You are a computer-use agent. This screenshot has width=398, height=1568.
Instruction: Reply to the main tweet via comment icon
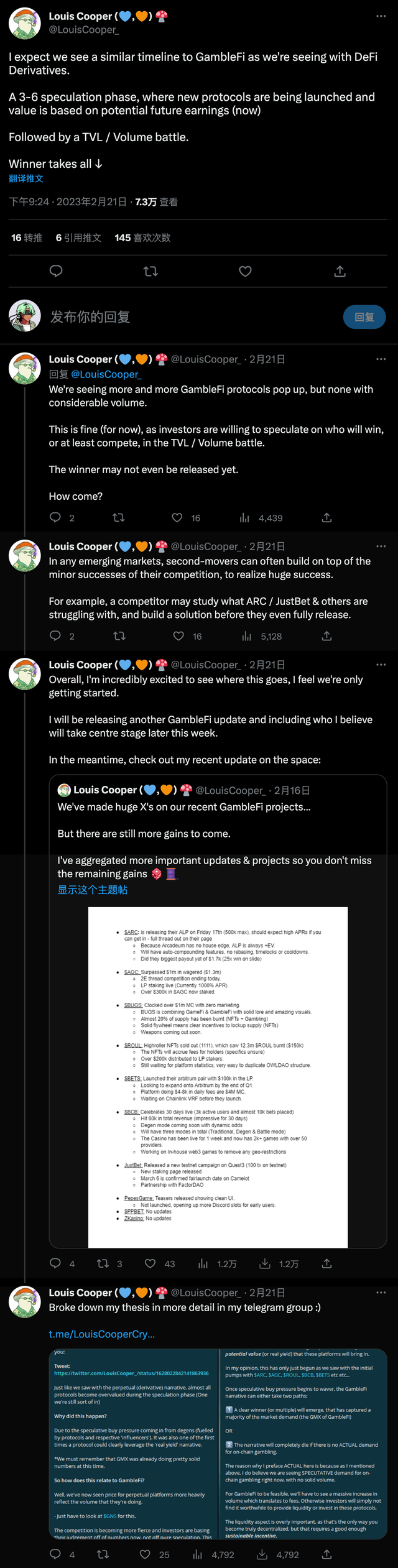pyautogui.click(x=56, y=271)
